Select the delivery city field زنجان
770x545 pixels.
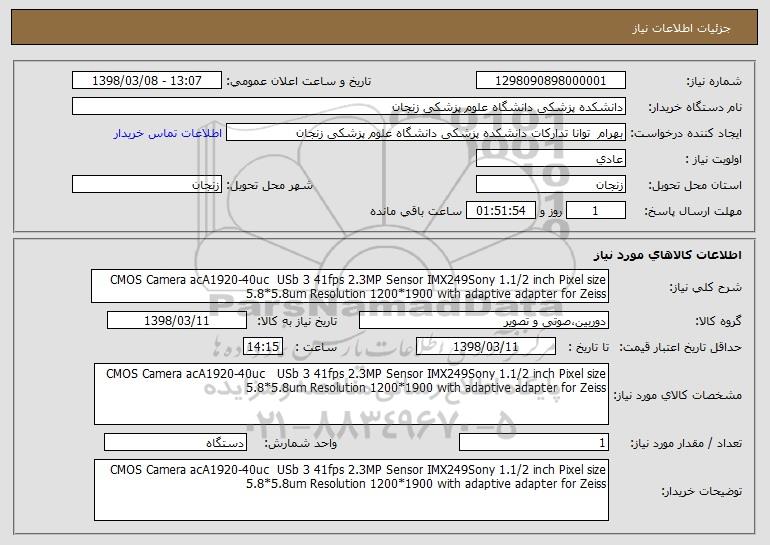click(147, 185)
